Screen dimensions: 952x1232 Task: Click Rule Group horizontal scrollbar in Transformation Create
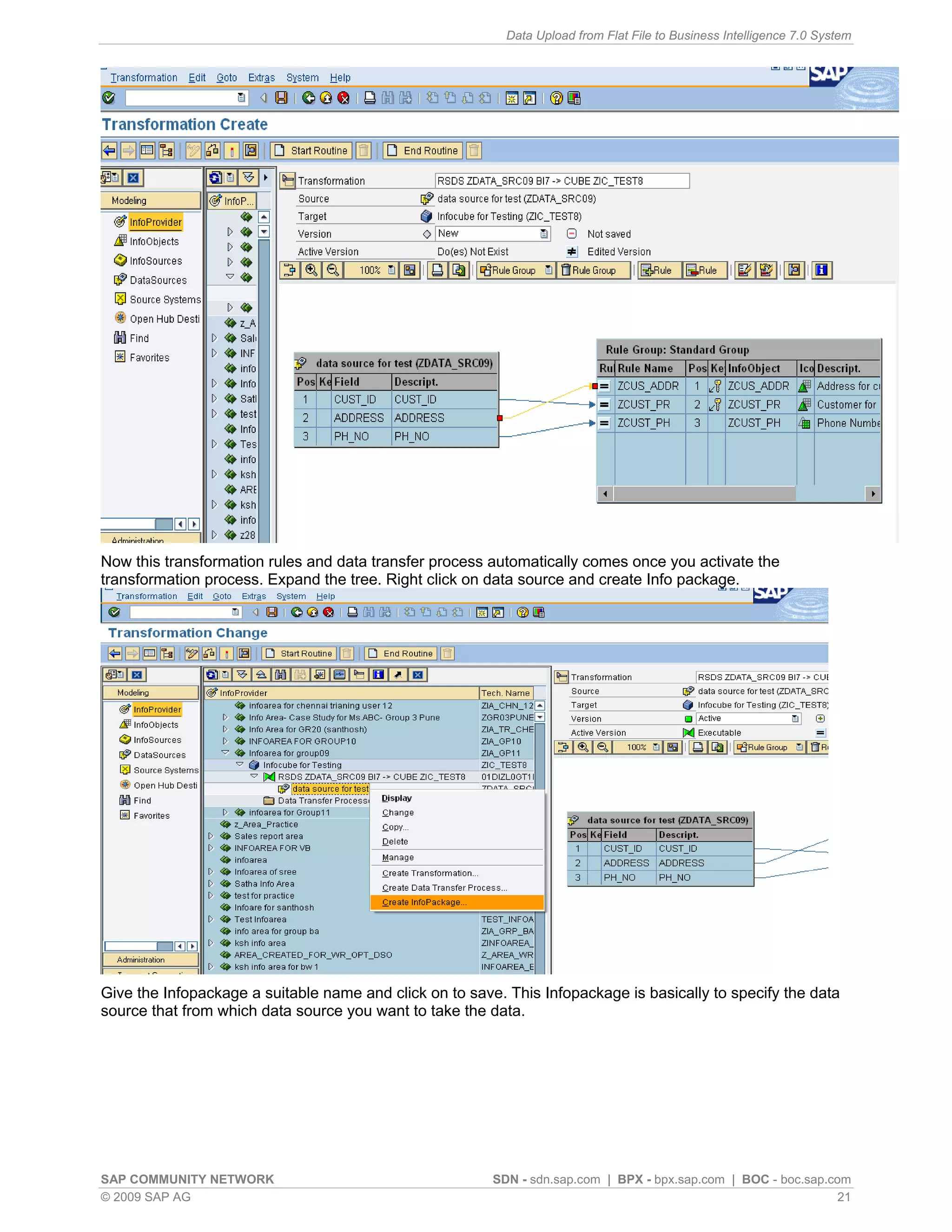pos(704,494)
